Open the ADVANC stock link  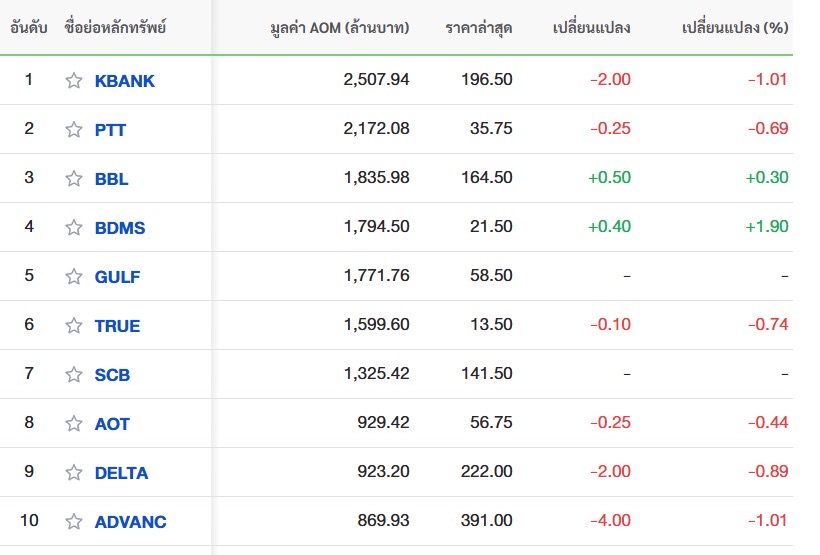[x=130, y=522]
